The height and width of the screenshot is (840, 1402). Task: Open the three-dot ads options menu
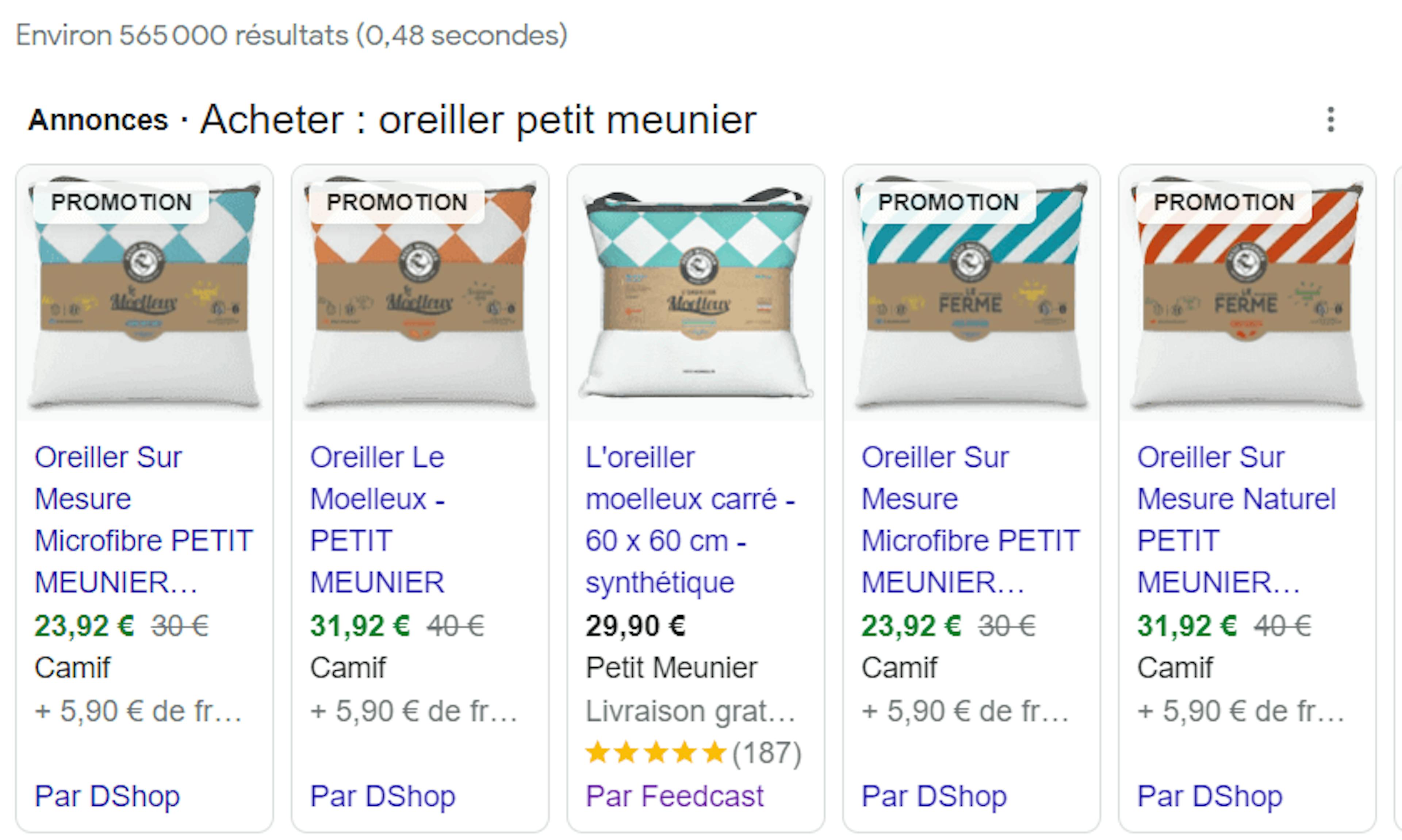pyautogui.click(x=1331, y=119)
